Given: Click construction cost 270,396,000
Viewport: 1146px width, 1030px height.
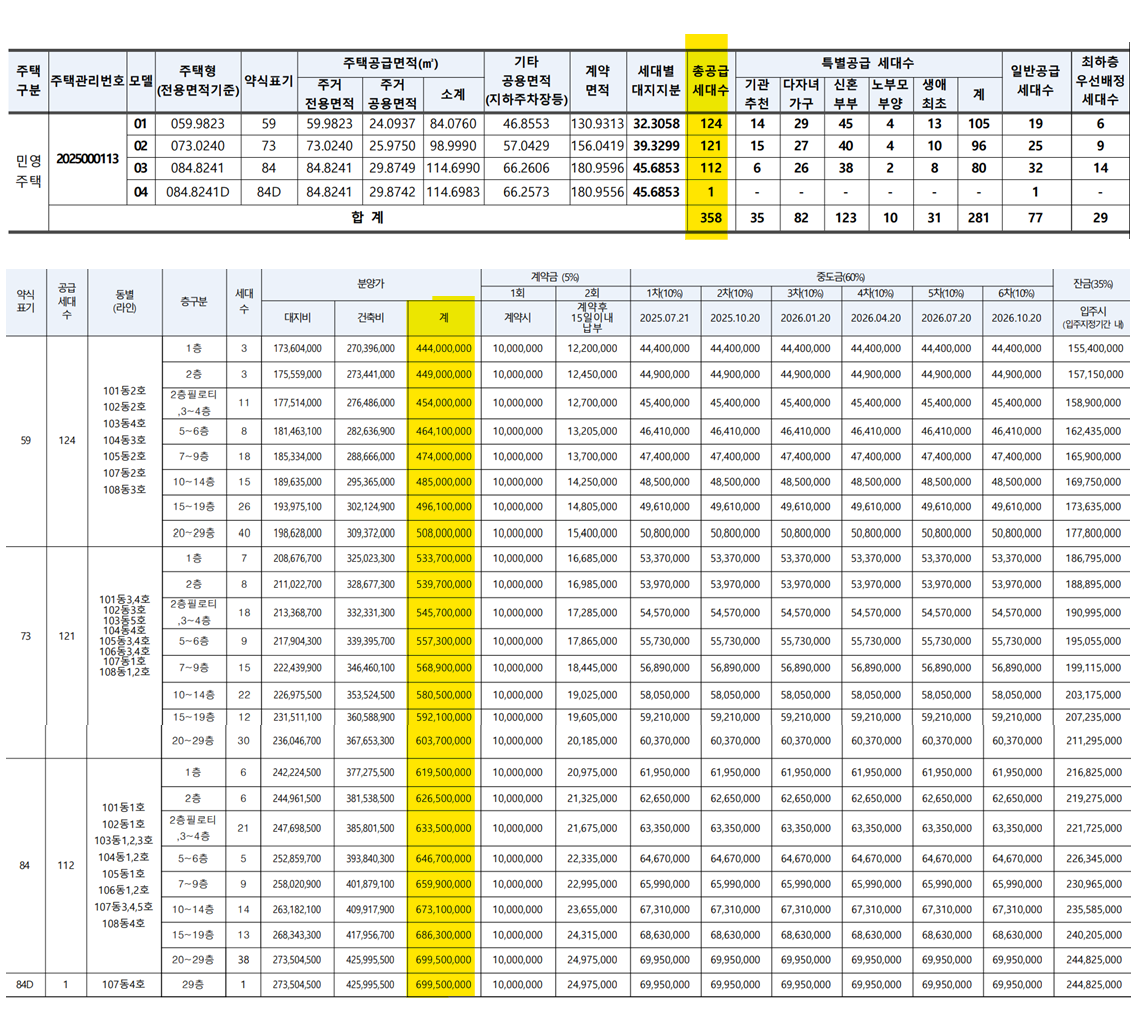Looking at the screenshot, I should 371,349.
